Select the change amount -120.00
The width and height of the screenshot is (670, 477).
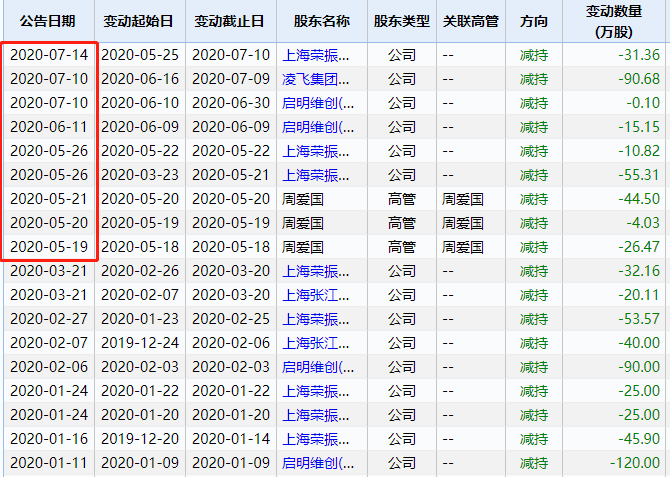click(635, 462)
